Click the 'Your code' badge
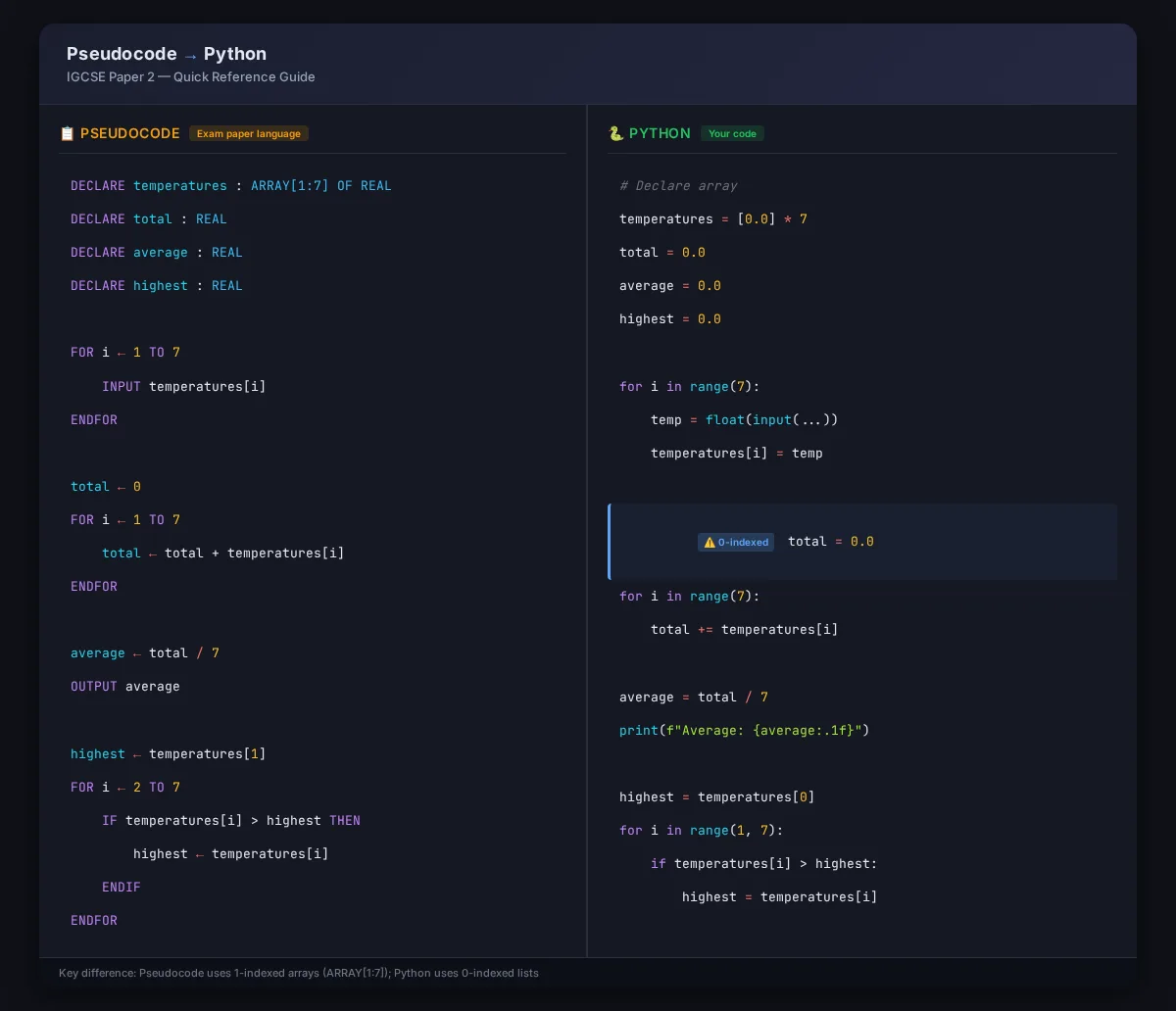Screen dimensions: 1176x1011 click(x=732, y=133)
